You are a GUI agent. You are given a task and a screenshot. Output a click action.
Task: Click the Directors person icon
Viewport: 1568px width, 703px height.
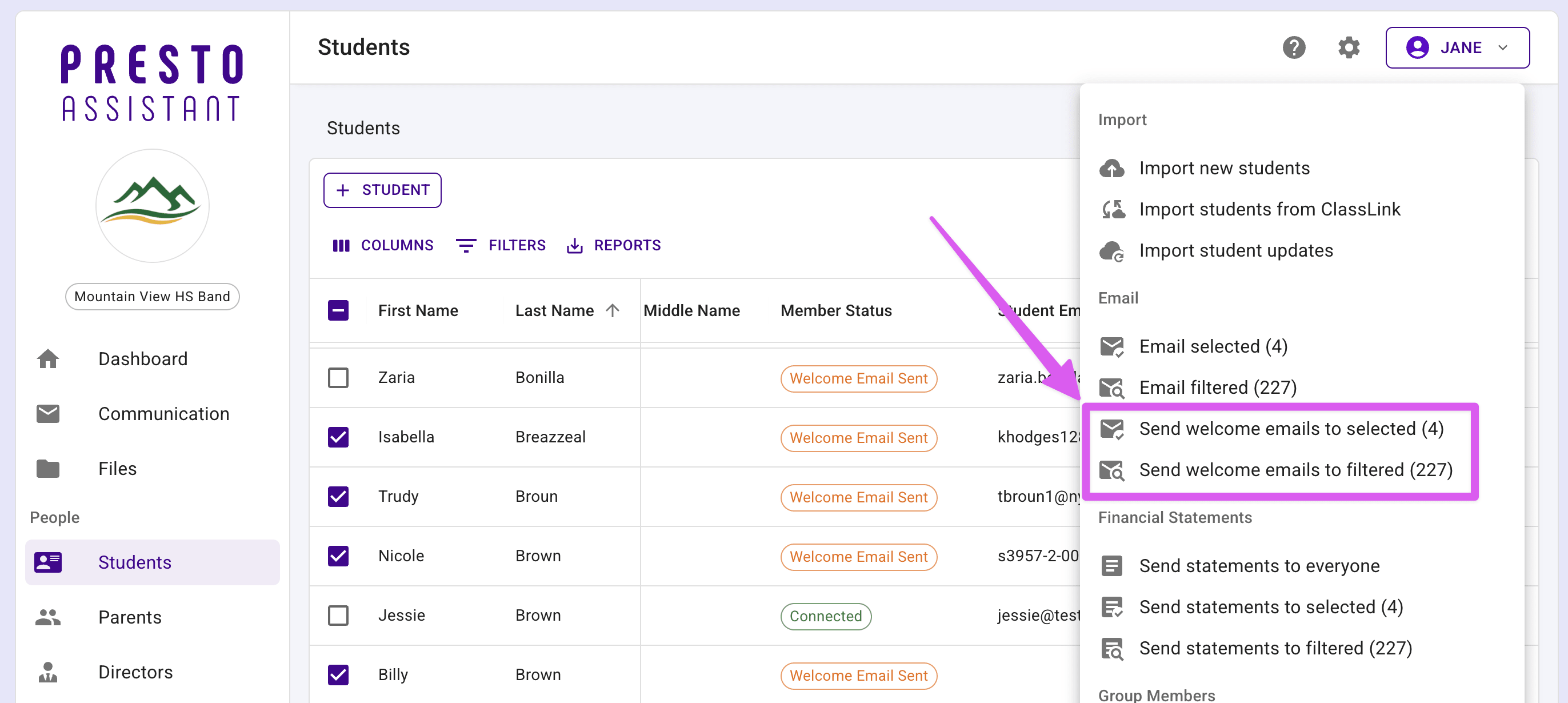[47, 672]
